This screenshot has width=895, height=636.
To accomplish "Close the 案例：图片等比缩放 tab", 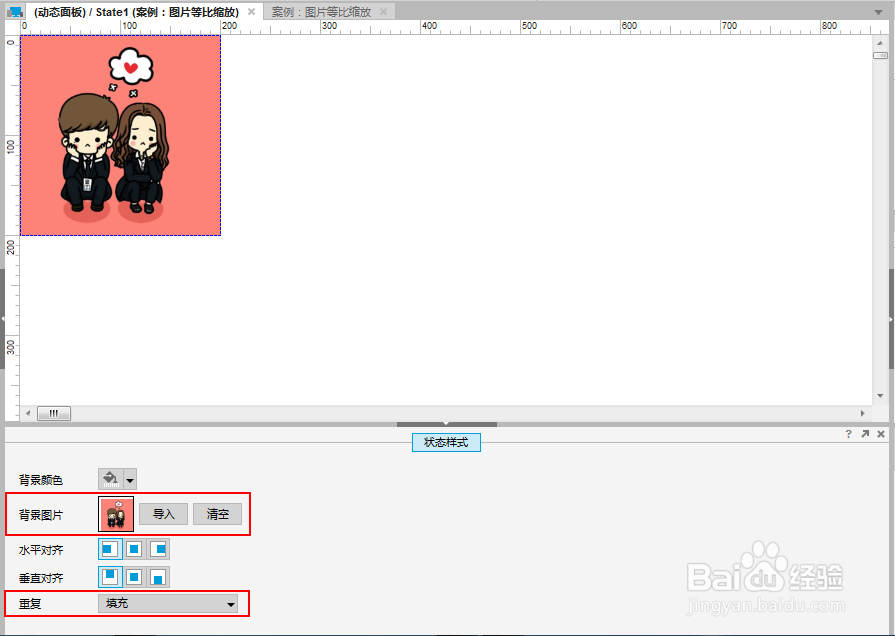I will pyautogui.click(x=384, y=12).
